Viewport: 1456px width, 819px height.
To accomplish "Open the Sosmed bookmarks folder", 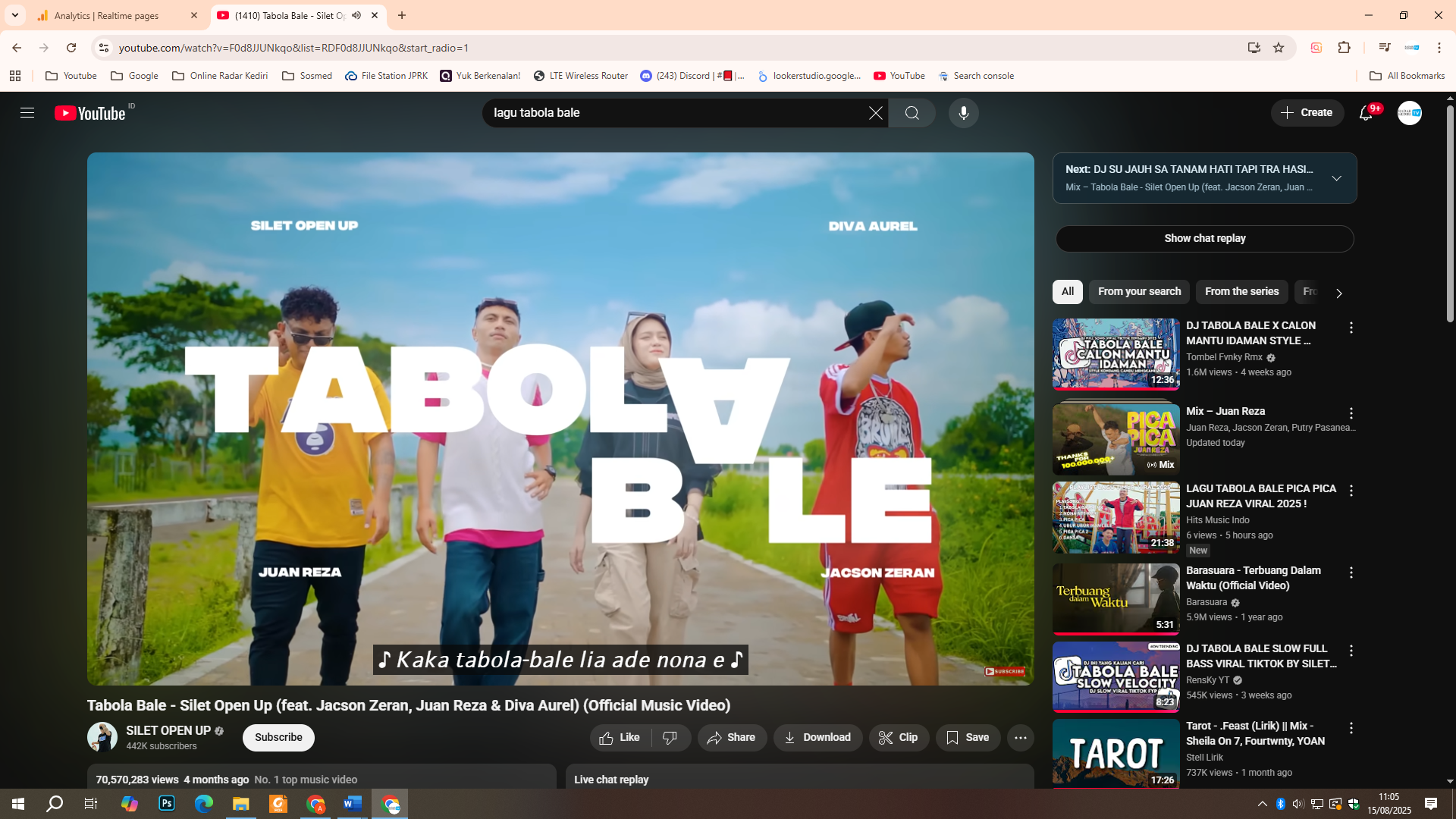I will 307,76.
